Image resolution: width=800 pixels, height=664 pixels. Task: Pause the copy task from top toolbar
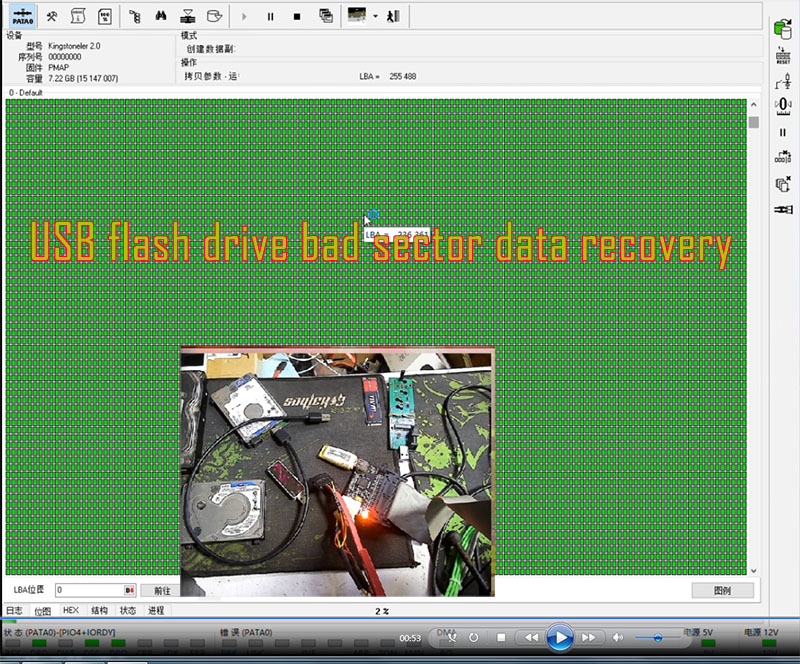[270, 17]
